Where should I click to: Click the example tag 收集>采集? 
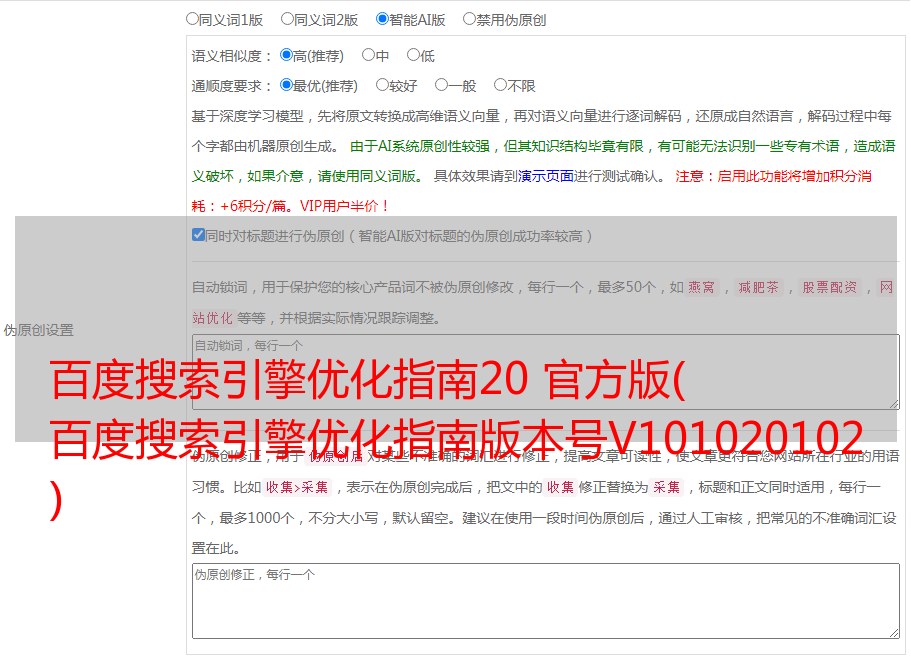(x=297, y=487)
